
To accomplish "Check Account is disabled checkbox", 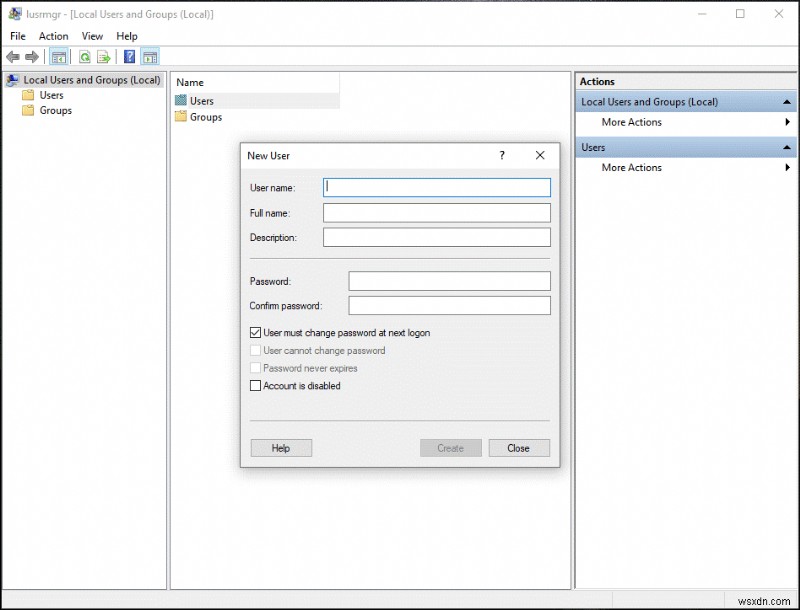I will [256, 386].
